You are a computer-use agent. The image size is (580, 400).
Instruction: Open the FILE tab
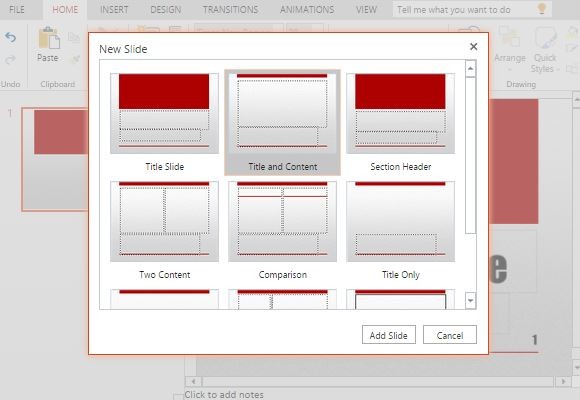(17, 10)
